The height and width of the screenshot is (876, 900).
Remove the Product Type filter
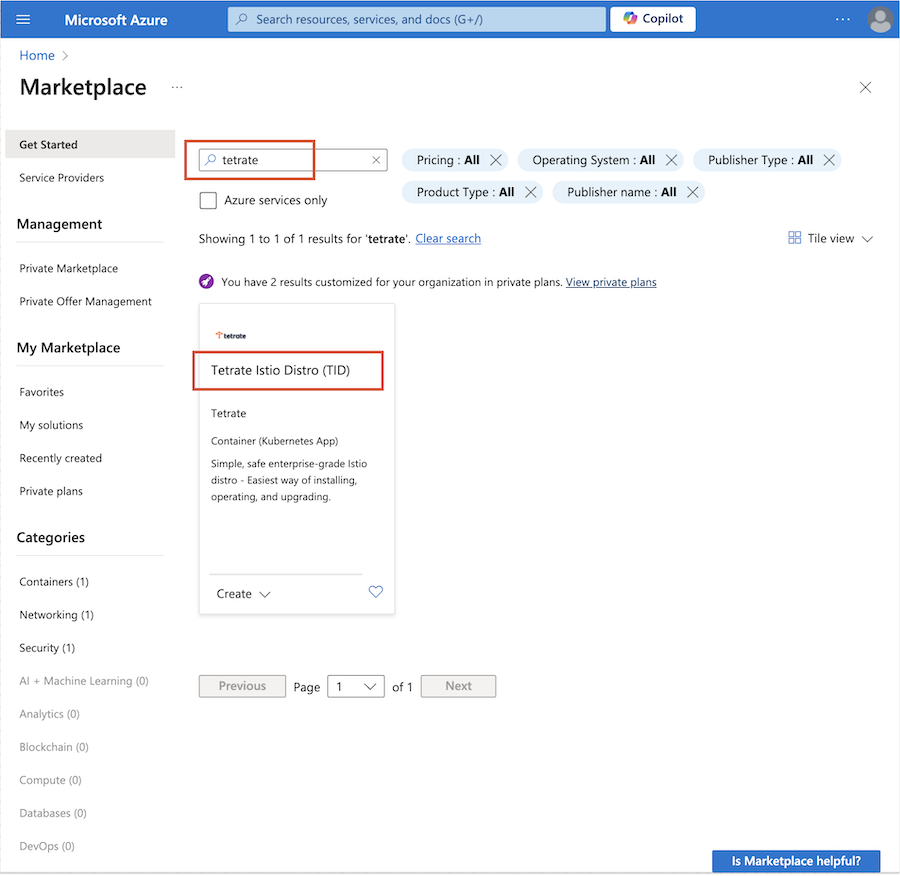pos(531,192)
